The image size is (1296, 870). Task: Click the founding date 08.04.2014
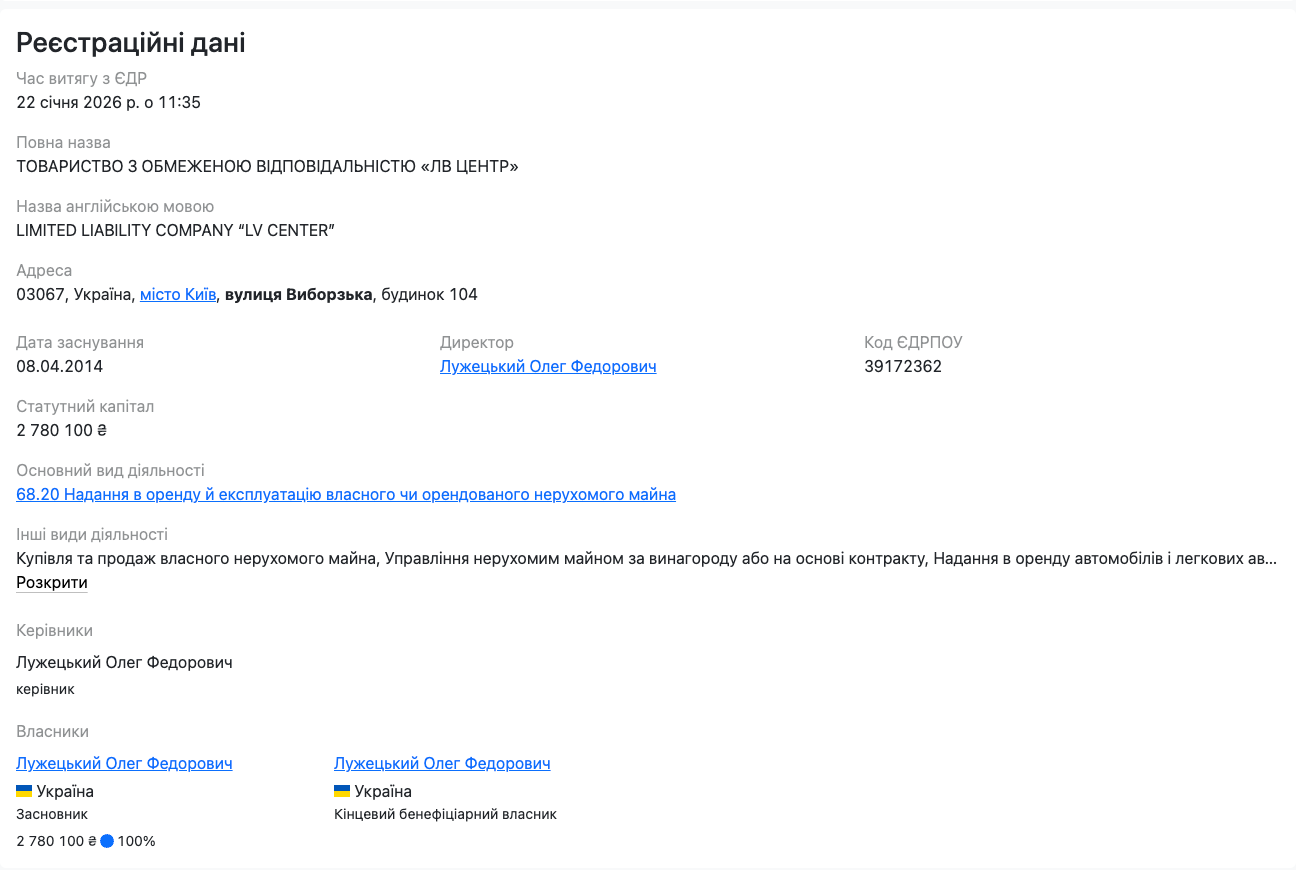pyautogui.click(x=59, y=367)
